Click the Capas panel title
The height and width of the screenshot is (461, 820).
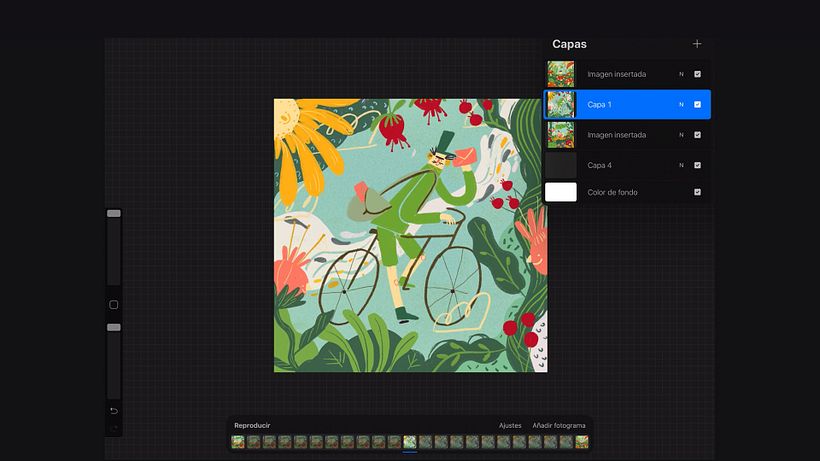[569, 44]
